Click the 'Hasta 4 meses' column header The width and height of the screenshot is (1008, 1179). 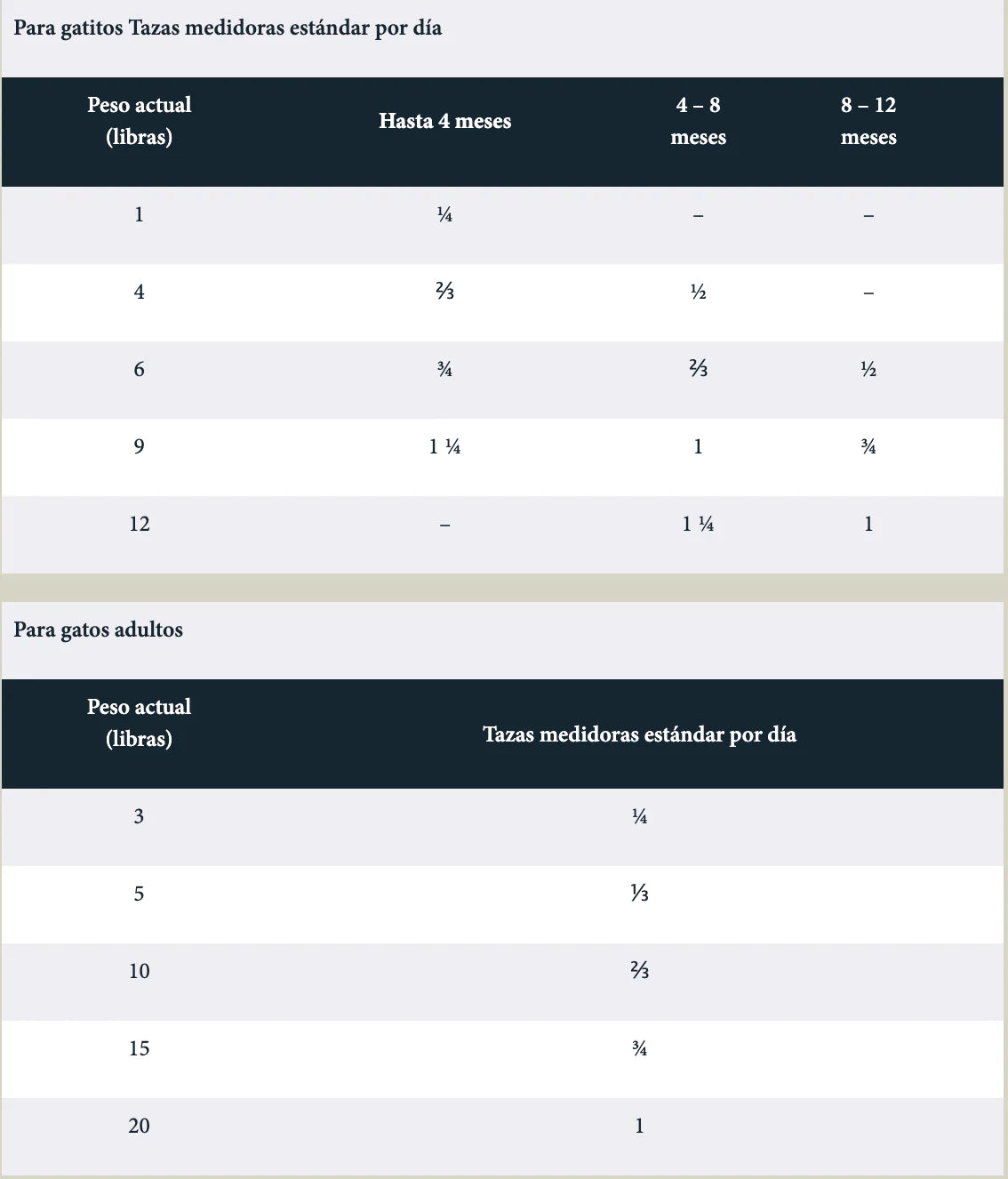point(444,121)
